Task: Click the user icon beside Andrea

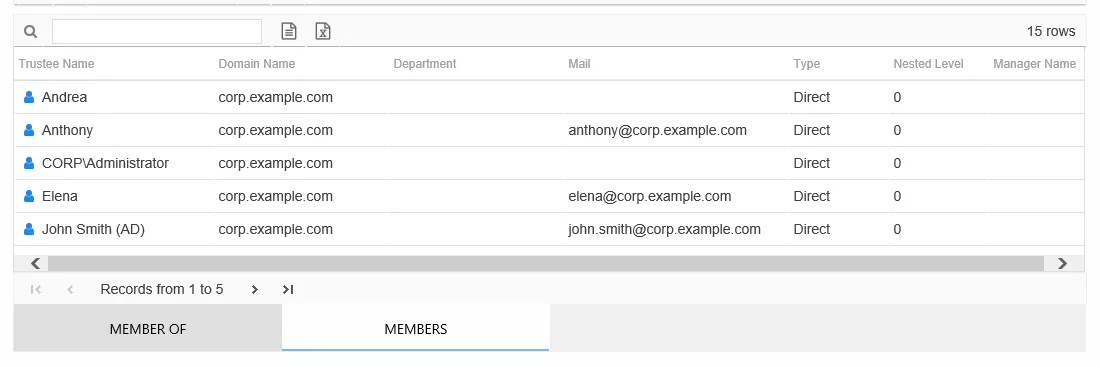Action: click(29, 98)
